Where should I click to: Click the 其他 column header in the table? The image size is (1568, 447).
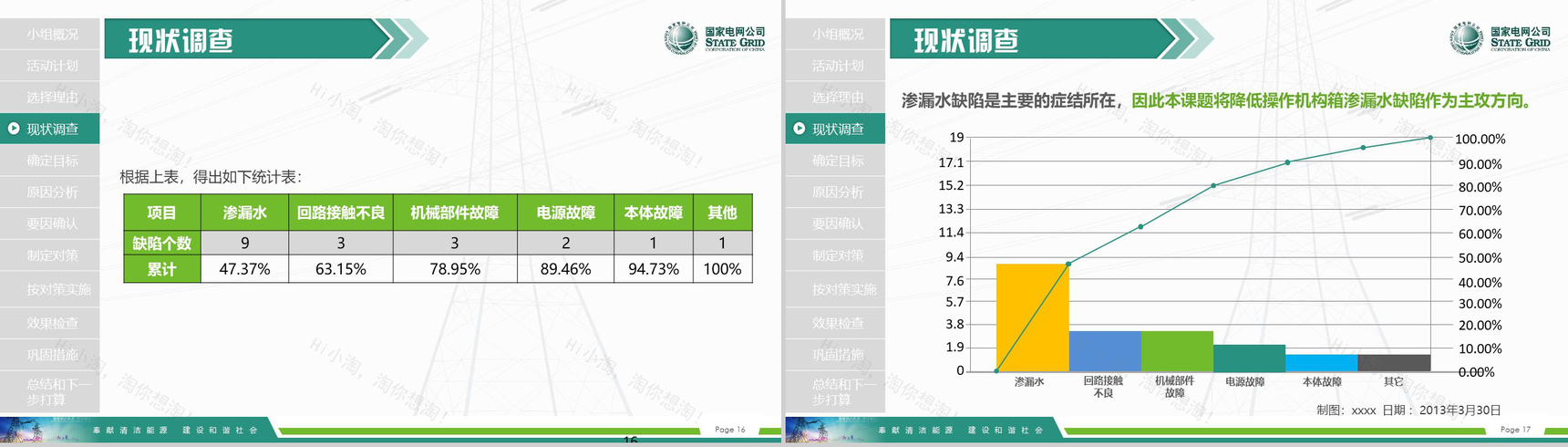tap(723, 213)
